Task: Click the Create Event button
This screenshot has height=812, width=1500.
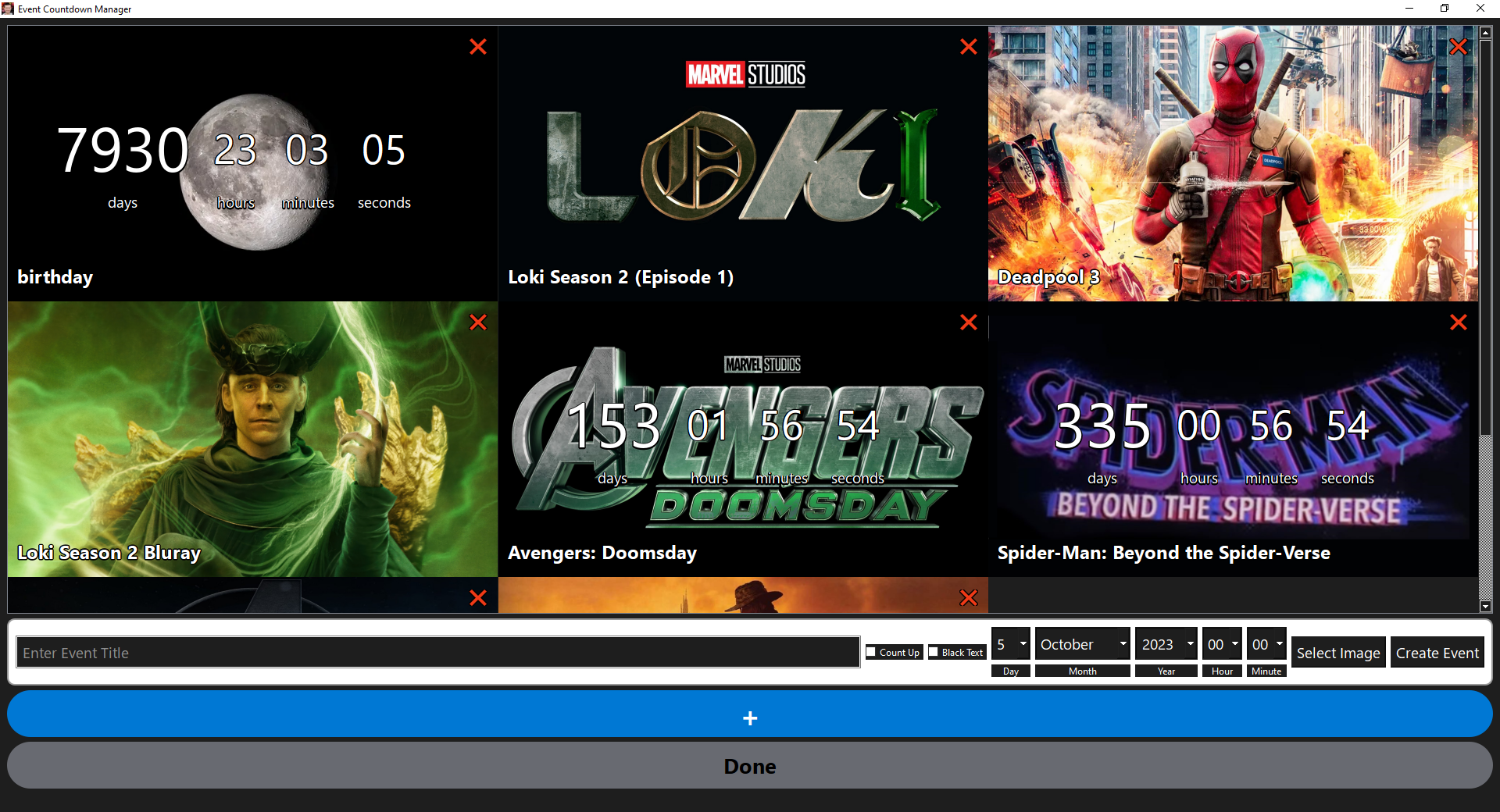Action: 1437,653
